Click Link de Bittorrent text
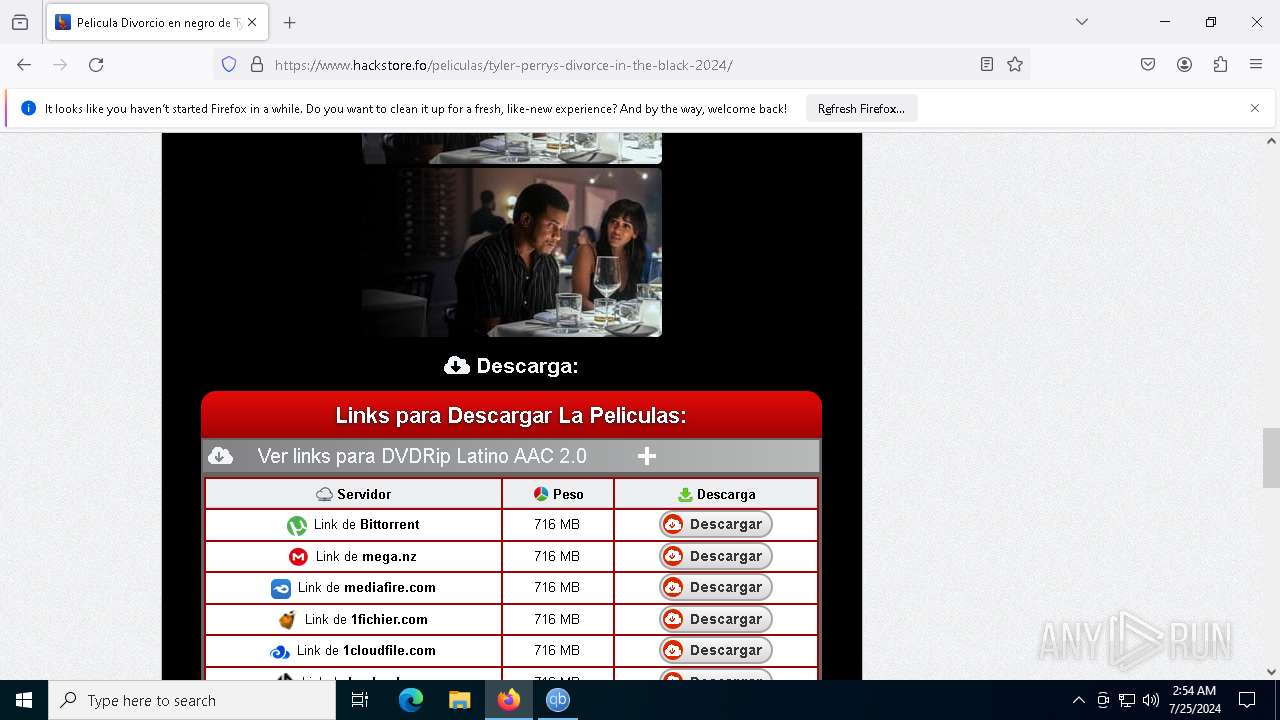 366,524
